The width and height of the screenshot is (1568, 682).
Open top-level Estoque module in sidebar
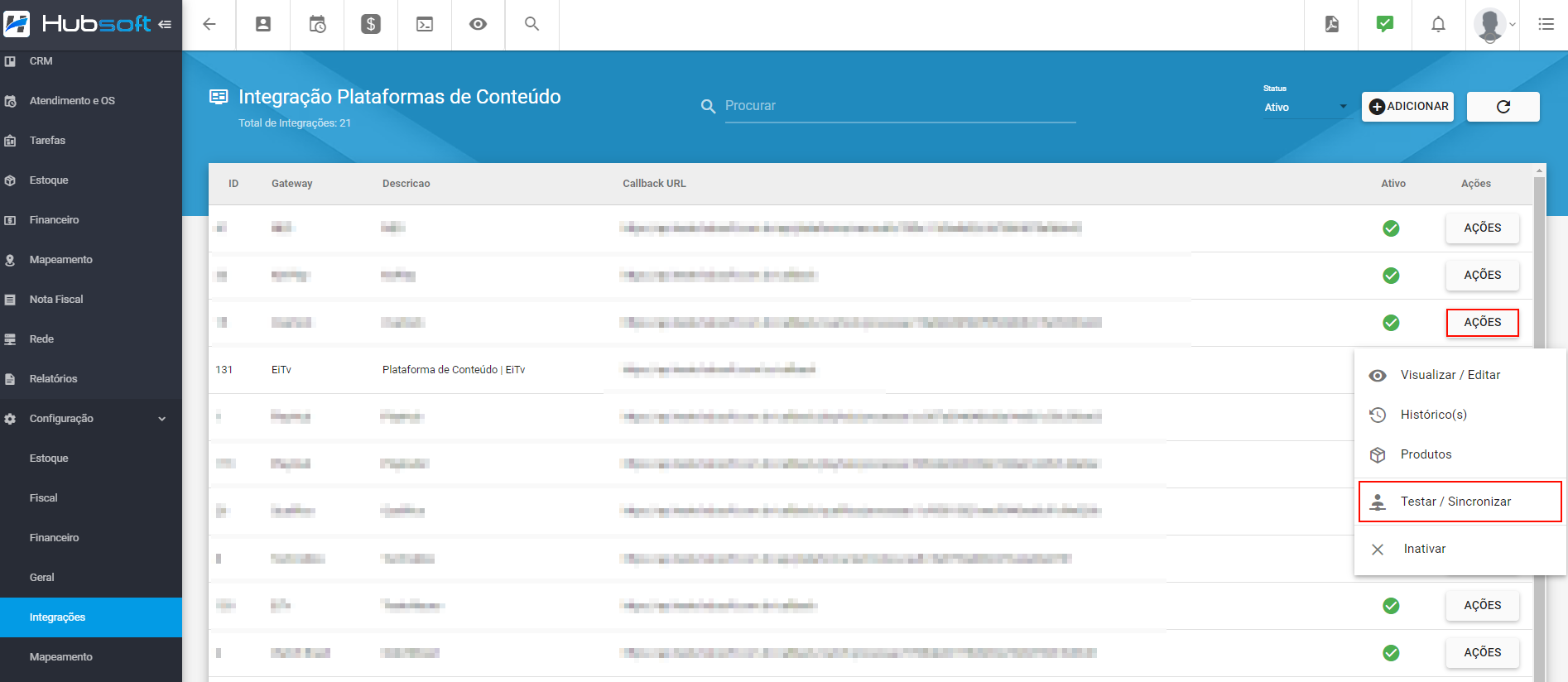[x=91, y=180]
